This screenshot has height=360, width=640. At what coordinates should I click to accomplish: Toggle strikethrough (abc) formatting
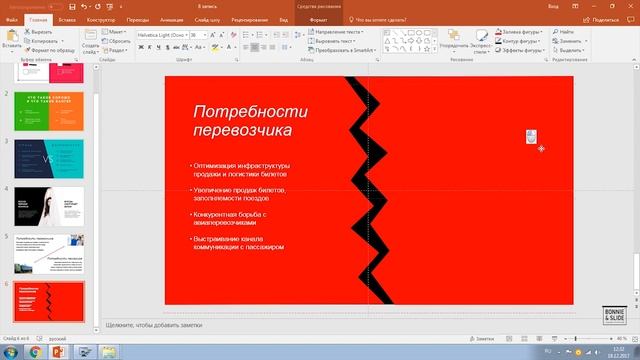[x=176, y=47]
